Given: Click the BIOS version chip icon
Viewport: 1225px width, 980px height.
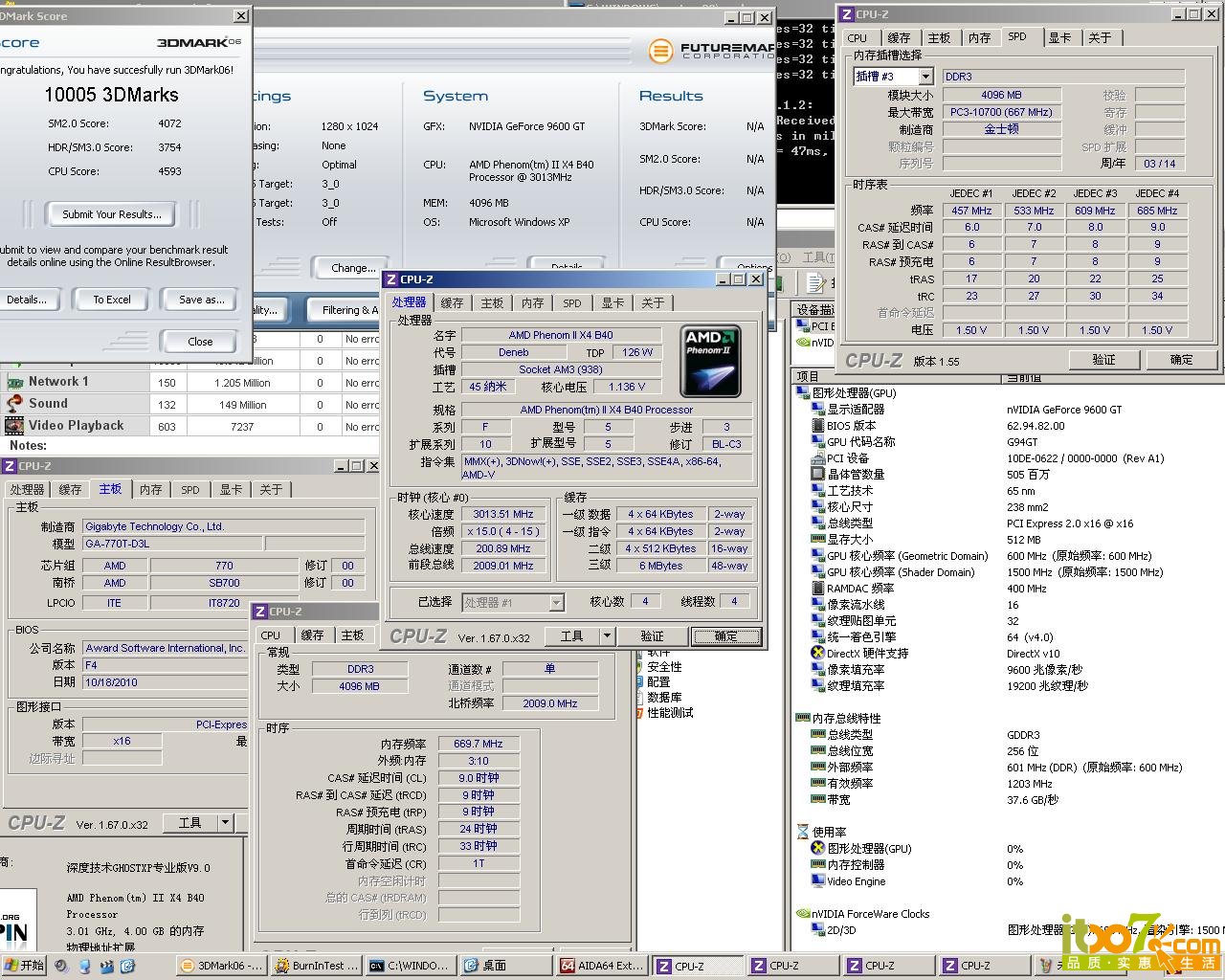Looking at the screenshot, I should pyautogui.click(x=817, y=426).
